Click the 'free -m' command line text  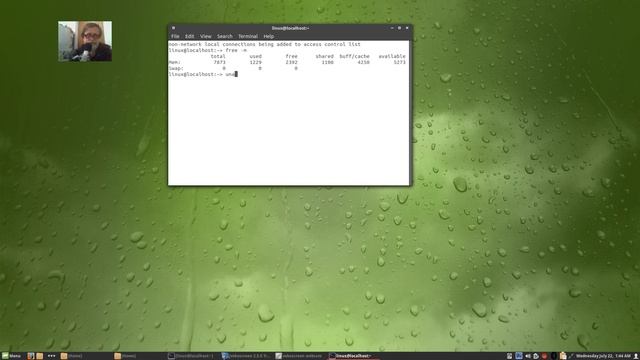click(236, 50)
